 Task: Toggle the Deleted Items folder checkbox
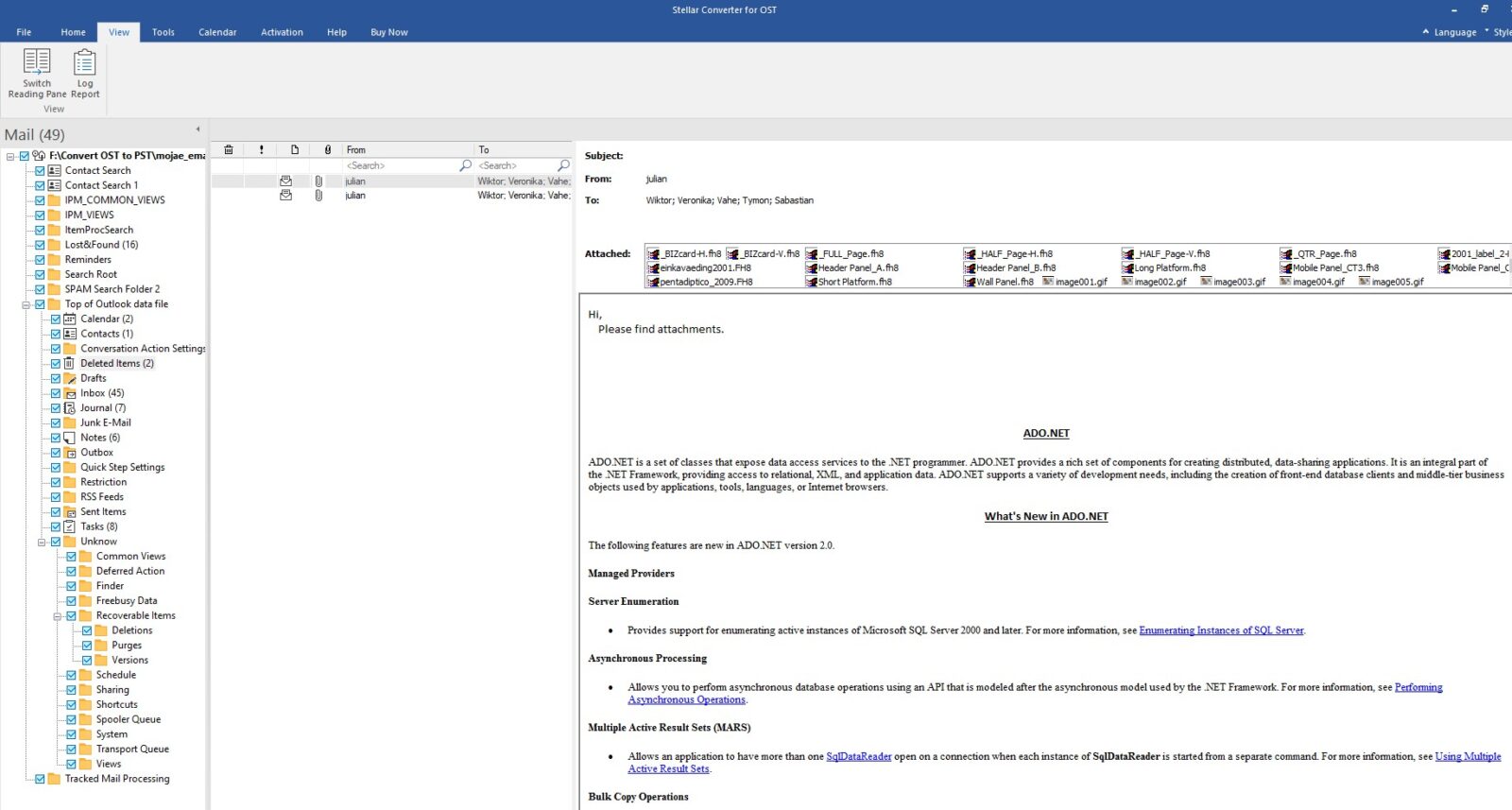(x=56, y=363)
